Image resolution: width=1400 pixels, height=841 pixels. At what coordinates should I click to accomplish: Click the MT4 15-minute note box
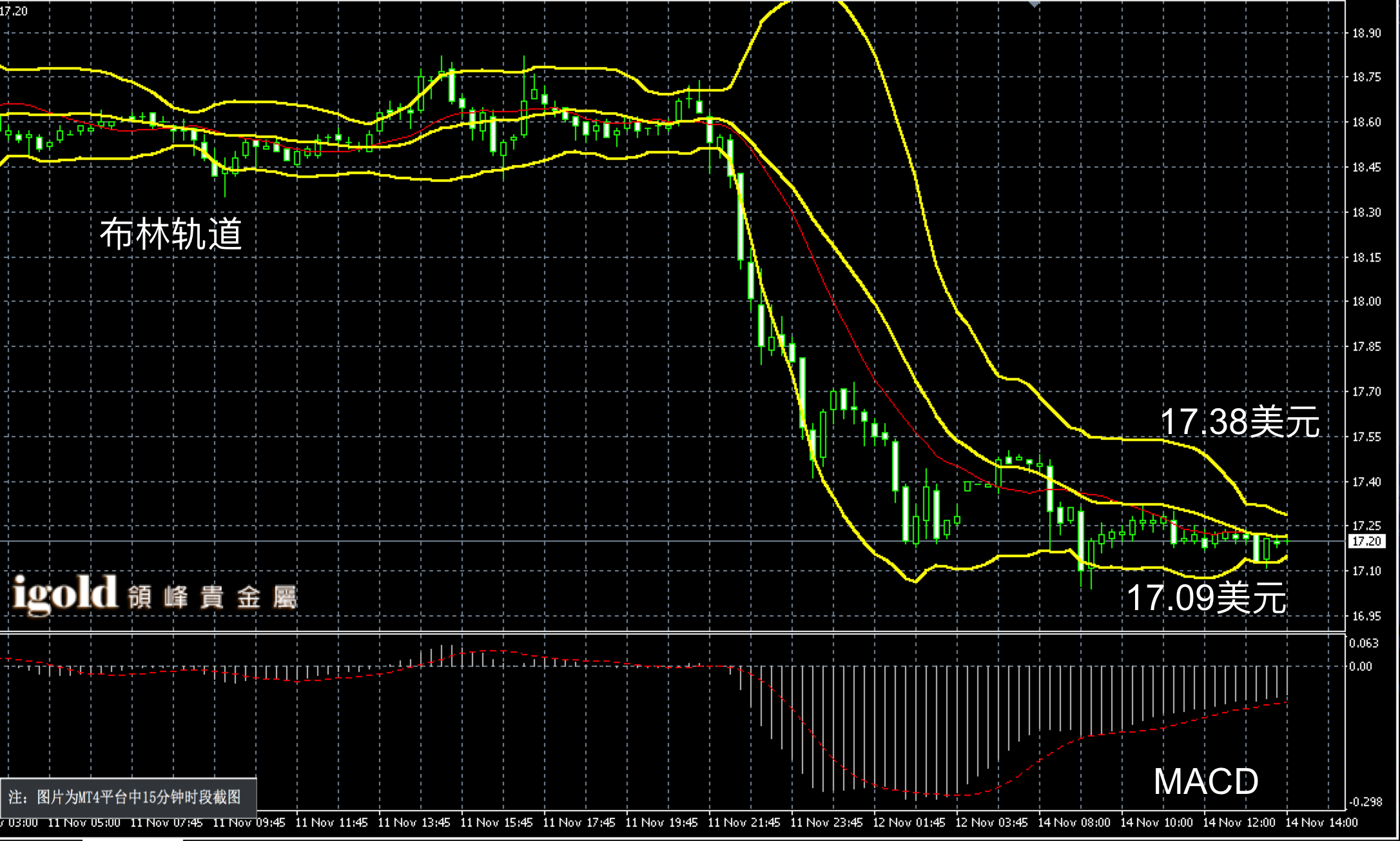128,797
